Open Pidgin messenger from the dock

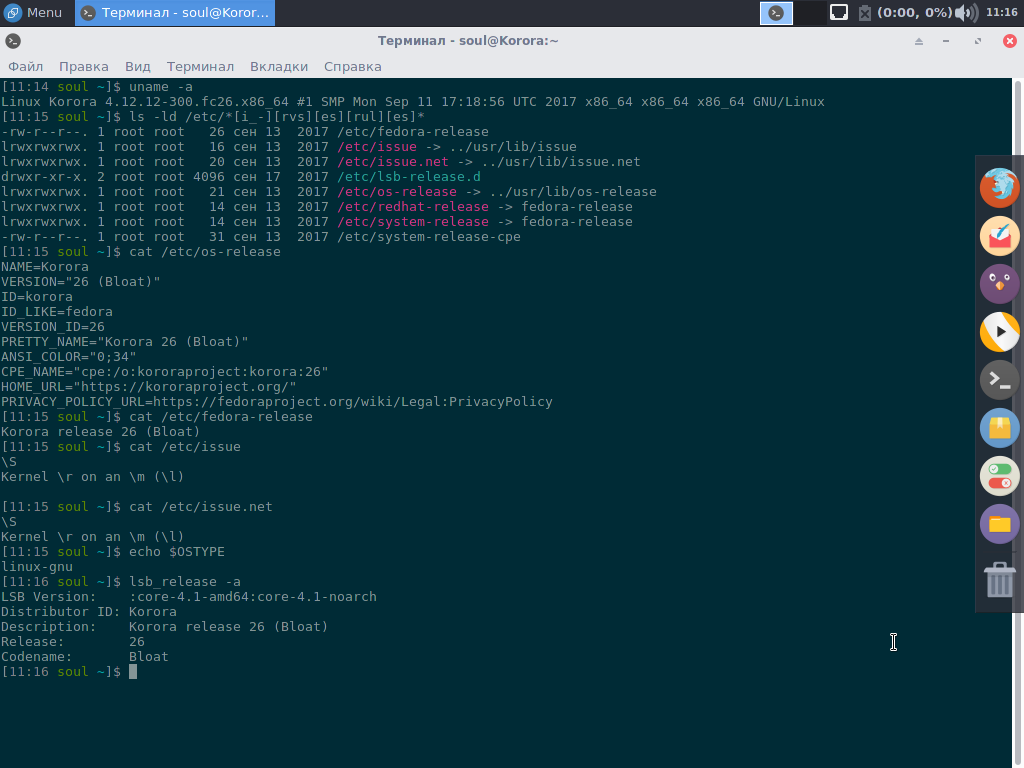(999, 283)
